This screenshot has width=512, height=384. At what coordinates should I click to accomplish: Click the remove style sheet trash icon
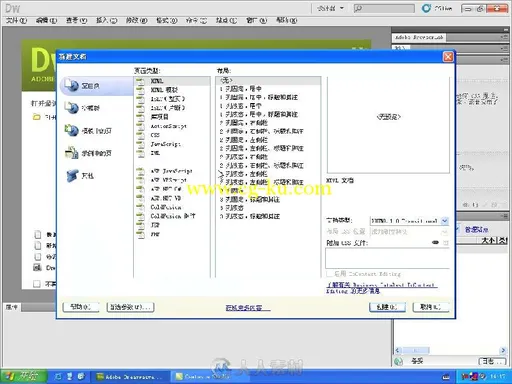click(445, 243)
